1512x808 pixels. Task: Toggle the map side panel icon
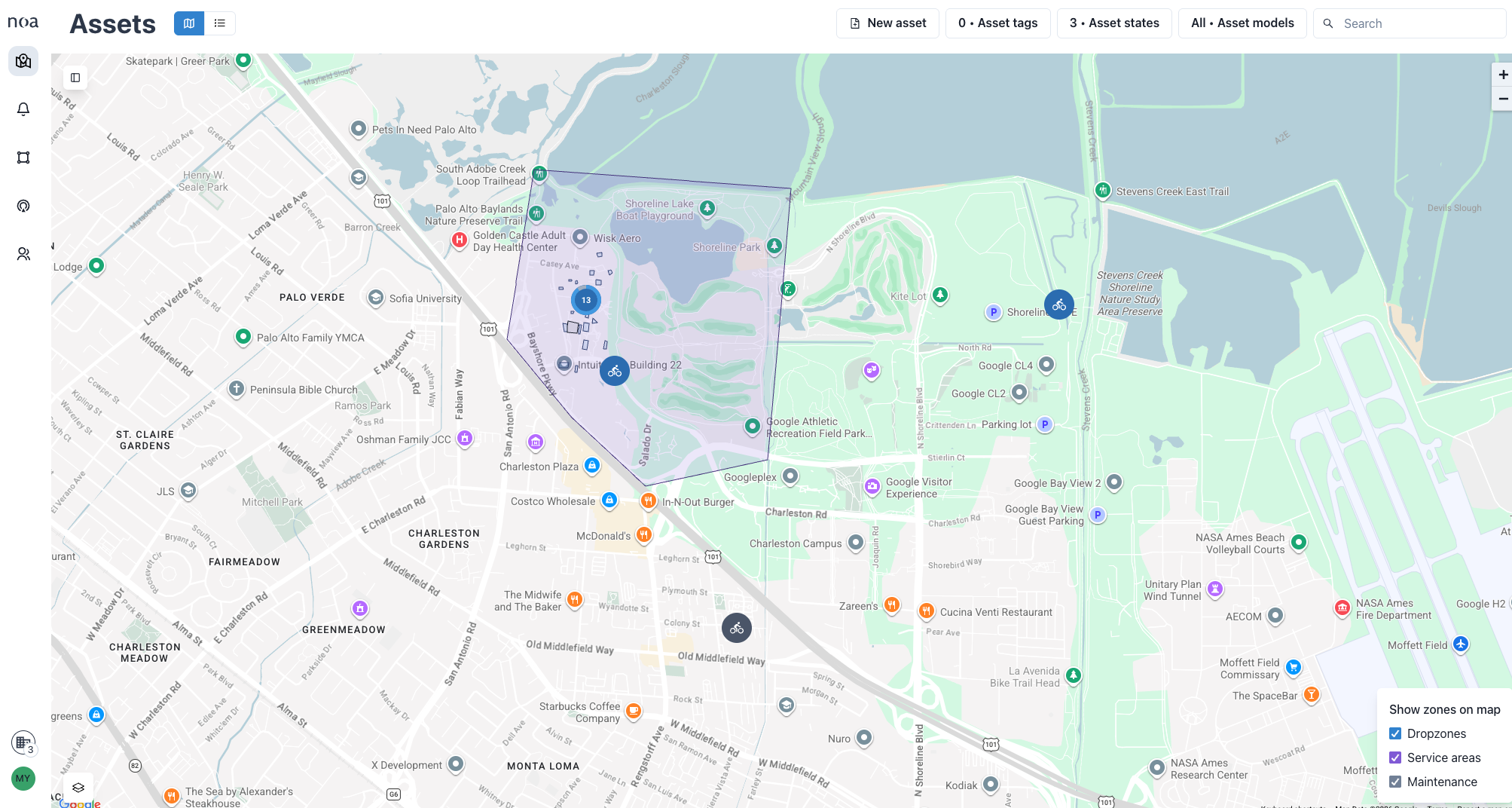[75, 78]
